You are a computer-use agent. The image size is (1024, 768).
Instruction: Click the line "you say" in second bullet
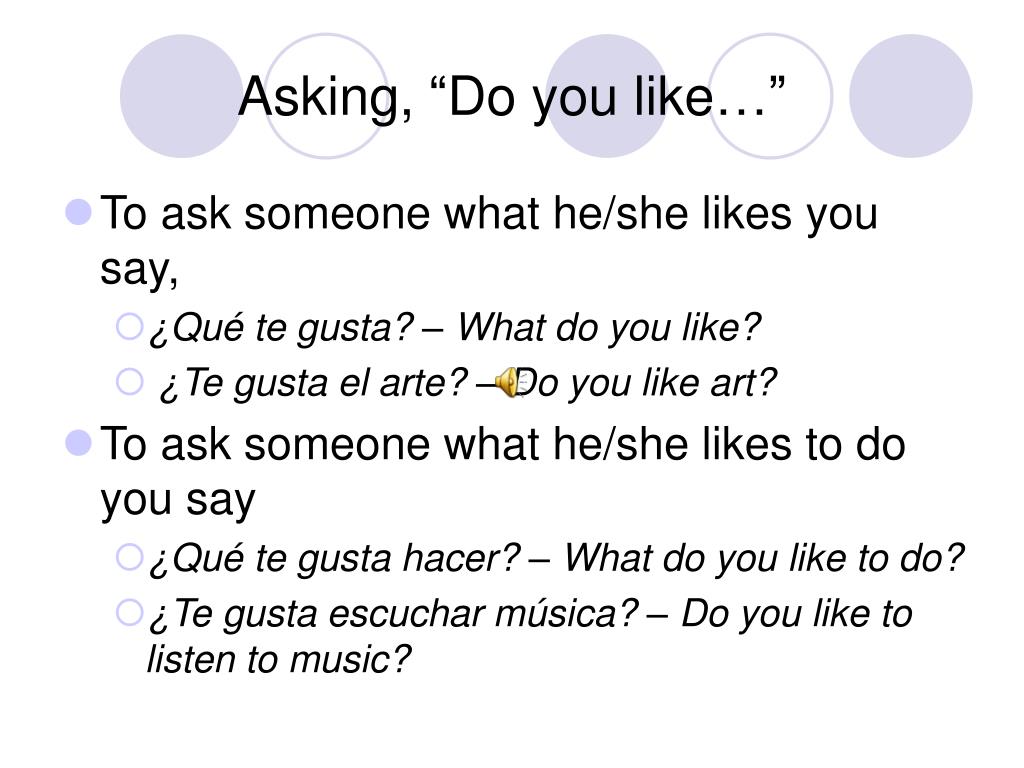pyautogui.click(x=178, y=501)
